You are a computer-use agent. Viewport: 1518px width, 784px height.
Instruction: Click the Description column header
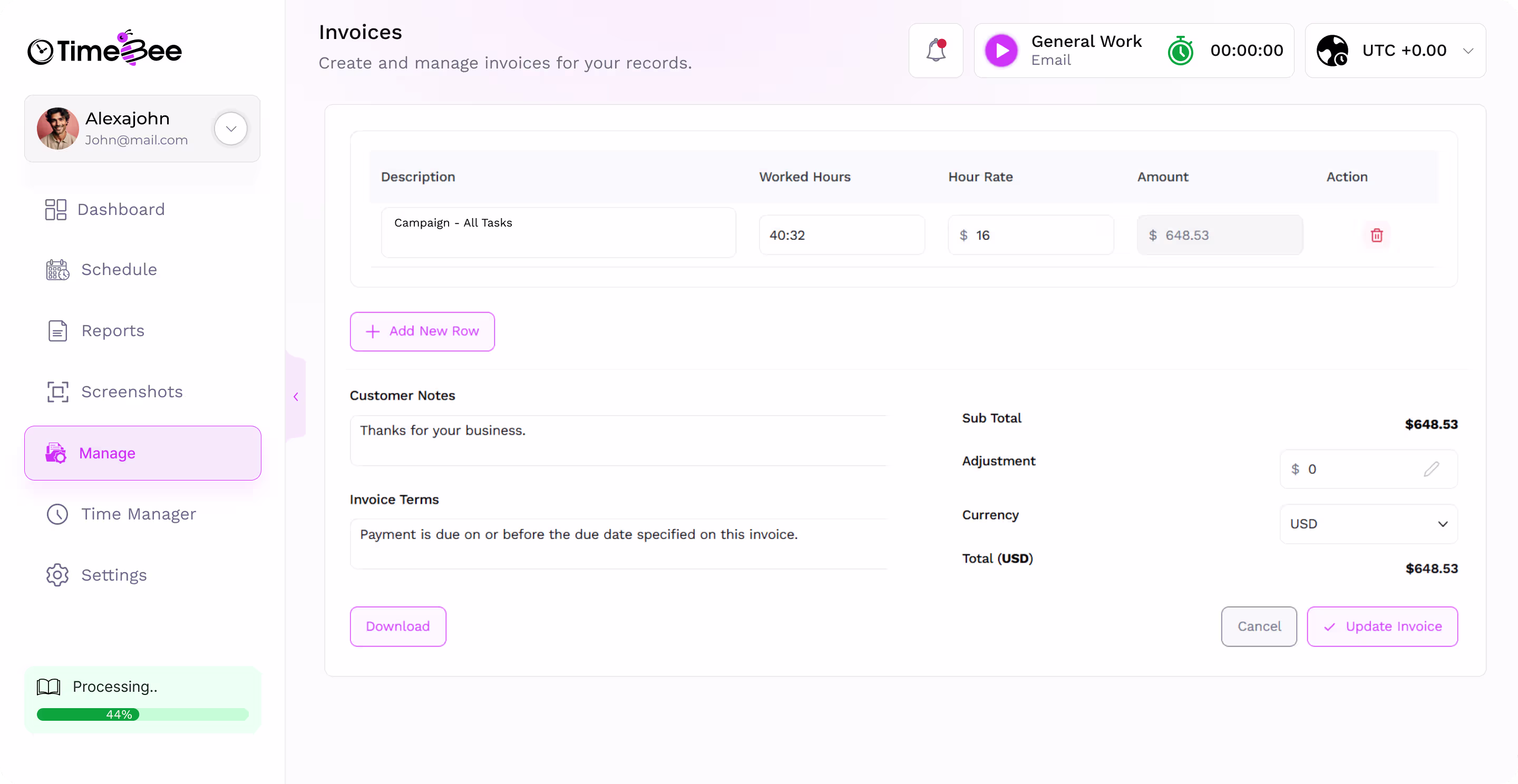[x=418, y=177]
